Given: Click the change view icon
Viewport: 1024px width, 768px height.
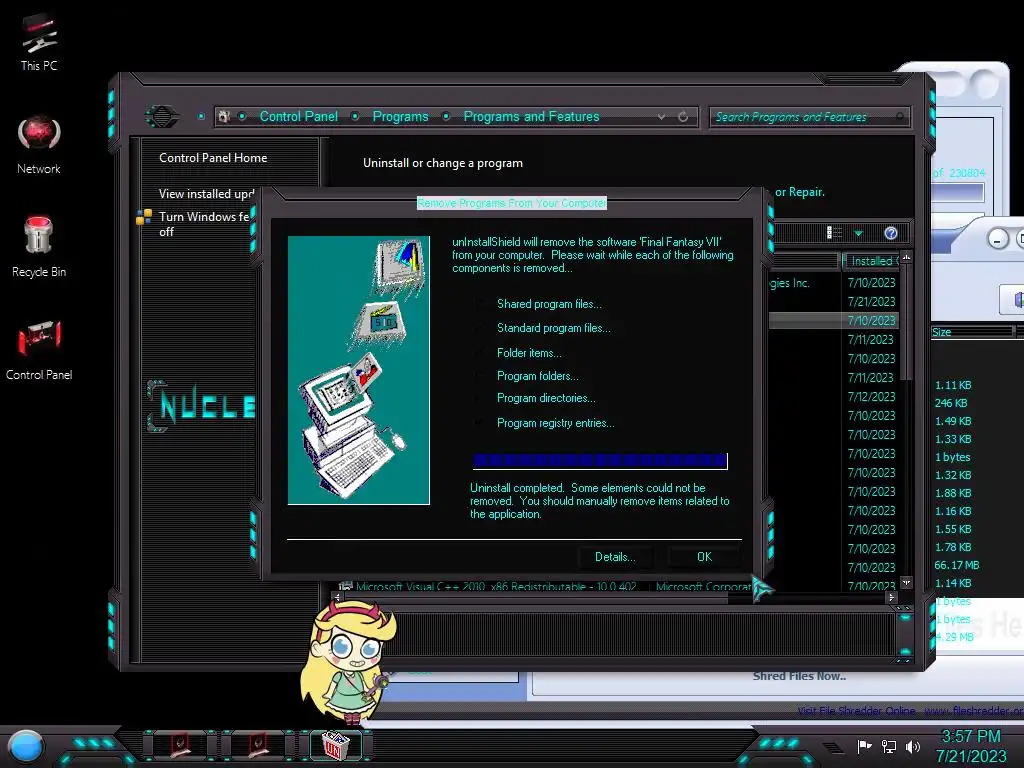Looking at the screenshot, I should [834, 233].
